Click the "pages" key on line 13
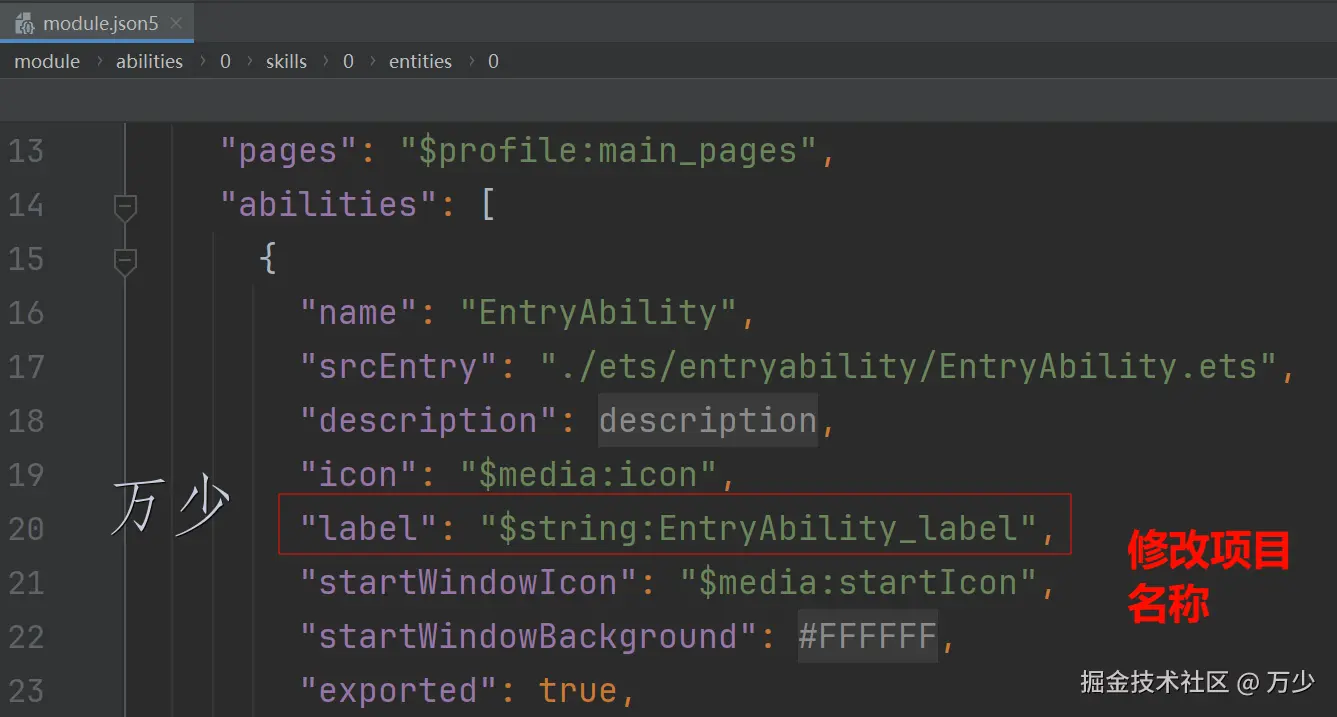 [x=289, y=151]
